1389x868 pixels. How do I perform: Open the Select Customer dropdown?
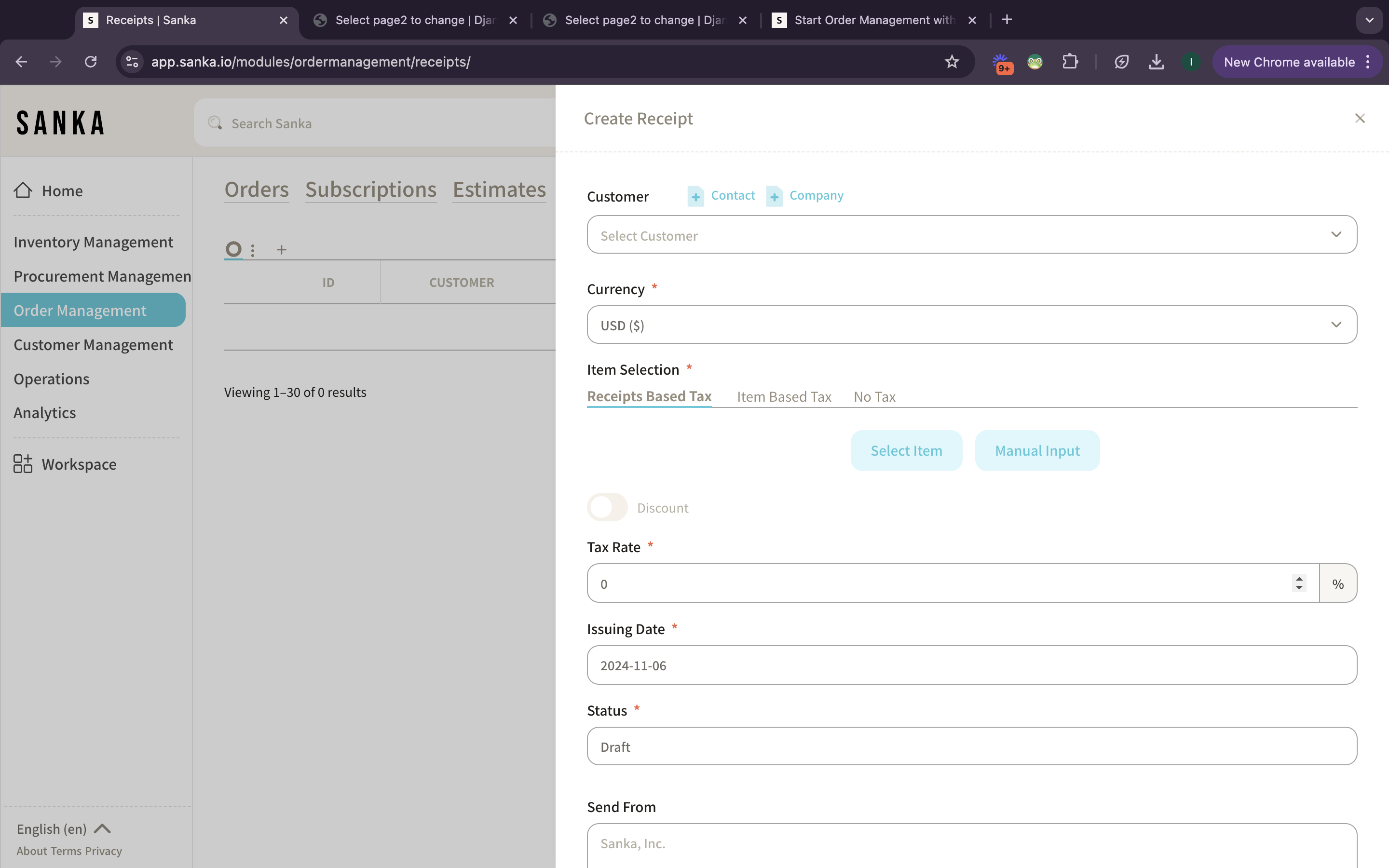pyautogui.click(x=971, y=235)
